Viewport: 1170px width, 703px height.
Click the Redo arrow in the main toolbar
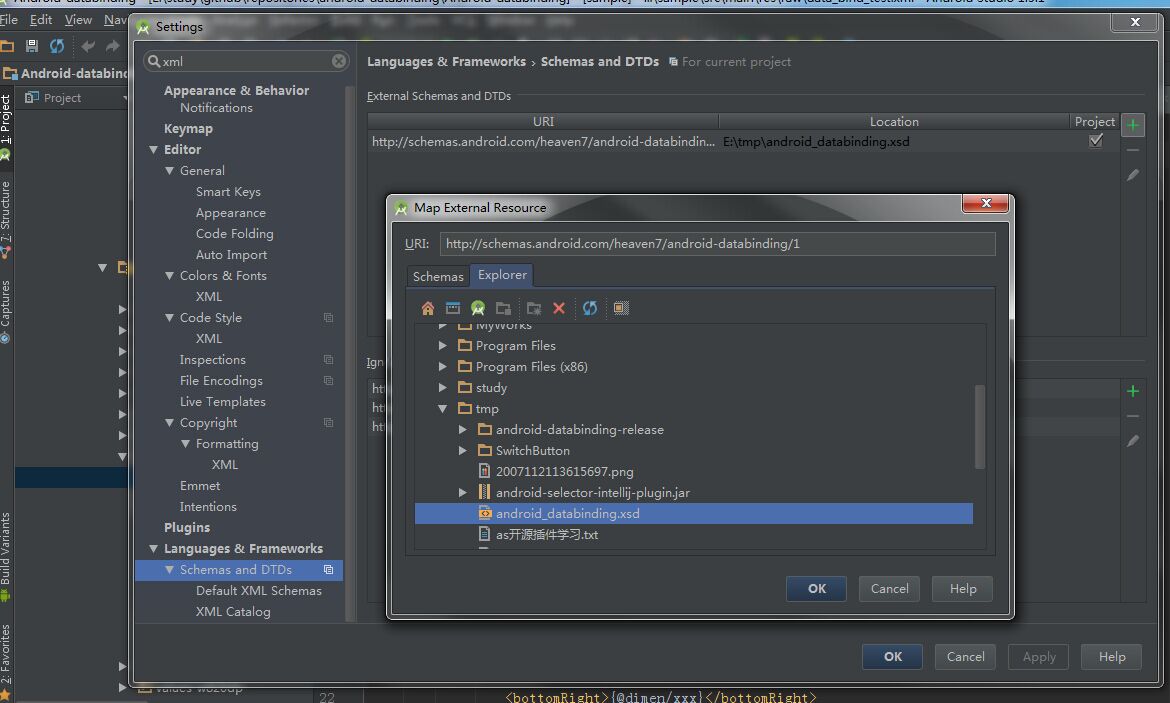point(113,46)
